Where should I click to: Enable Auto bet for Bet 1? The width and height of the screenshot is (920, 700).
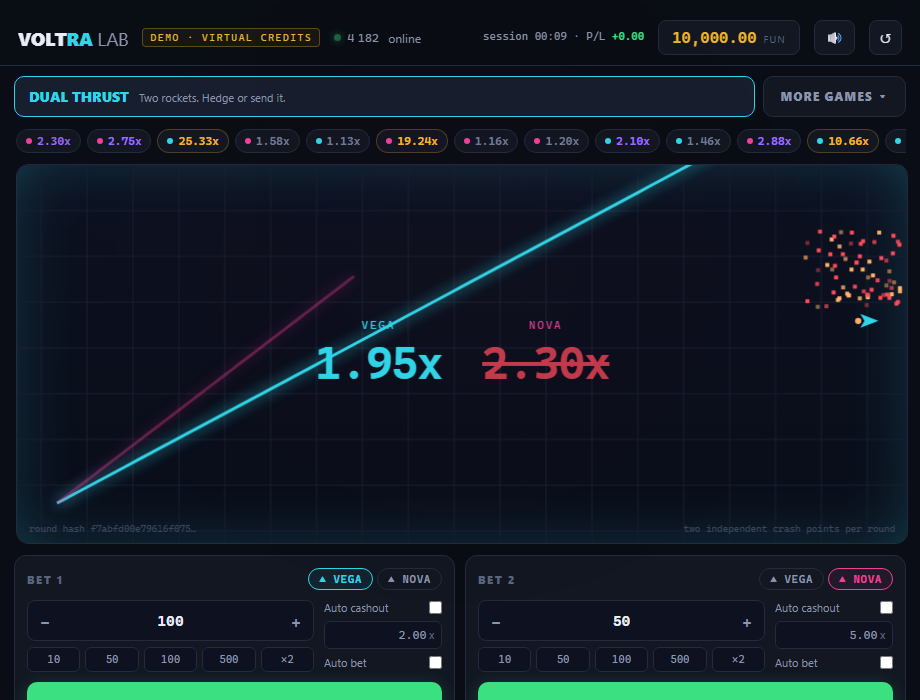click(435, 662)
